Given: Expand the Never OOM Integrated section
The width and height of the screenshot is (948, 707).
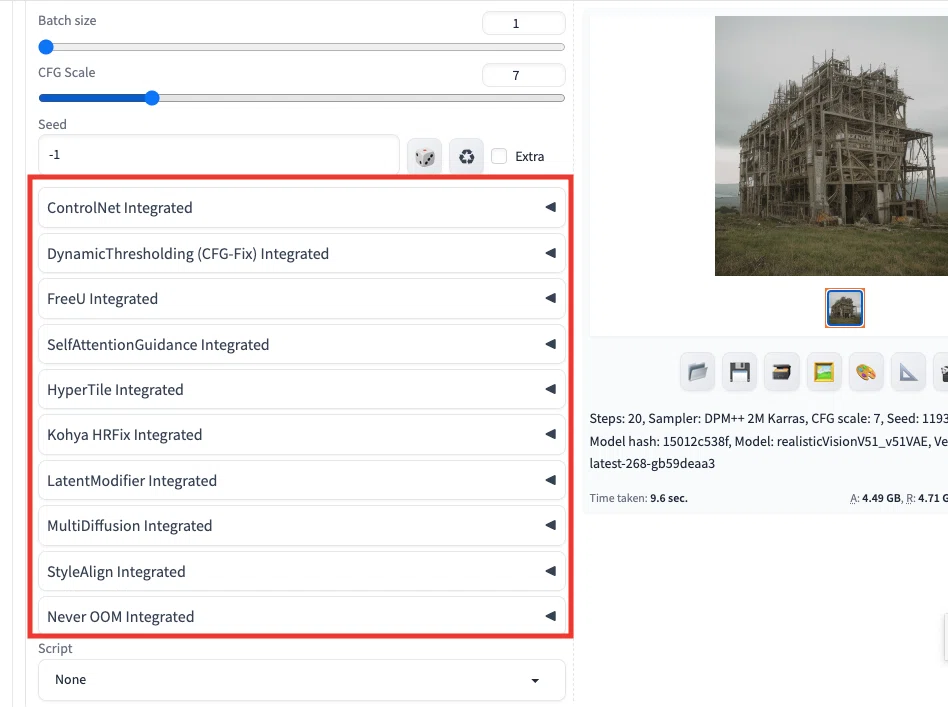Looking at the screenshot, I should pos(302,616).
